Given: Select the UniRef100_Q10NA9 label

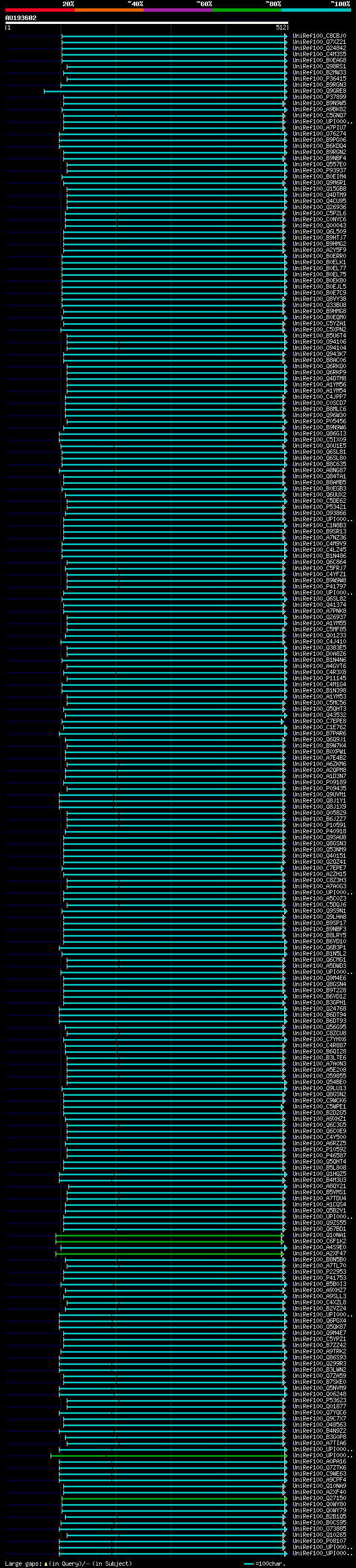Looking at the screenshot, I should click(319, 1485).
